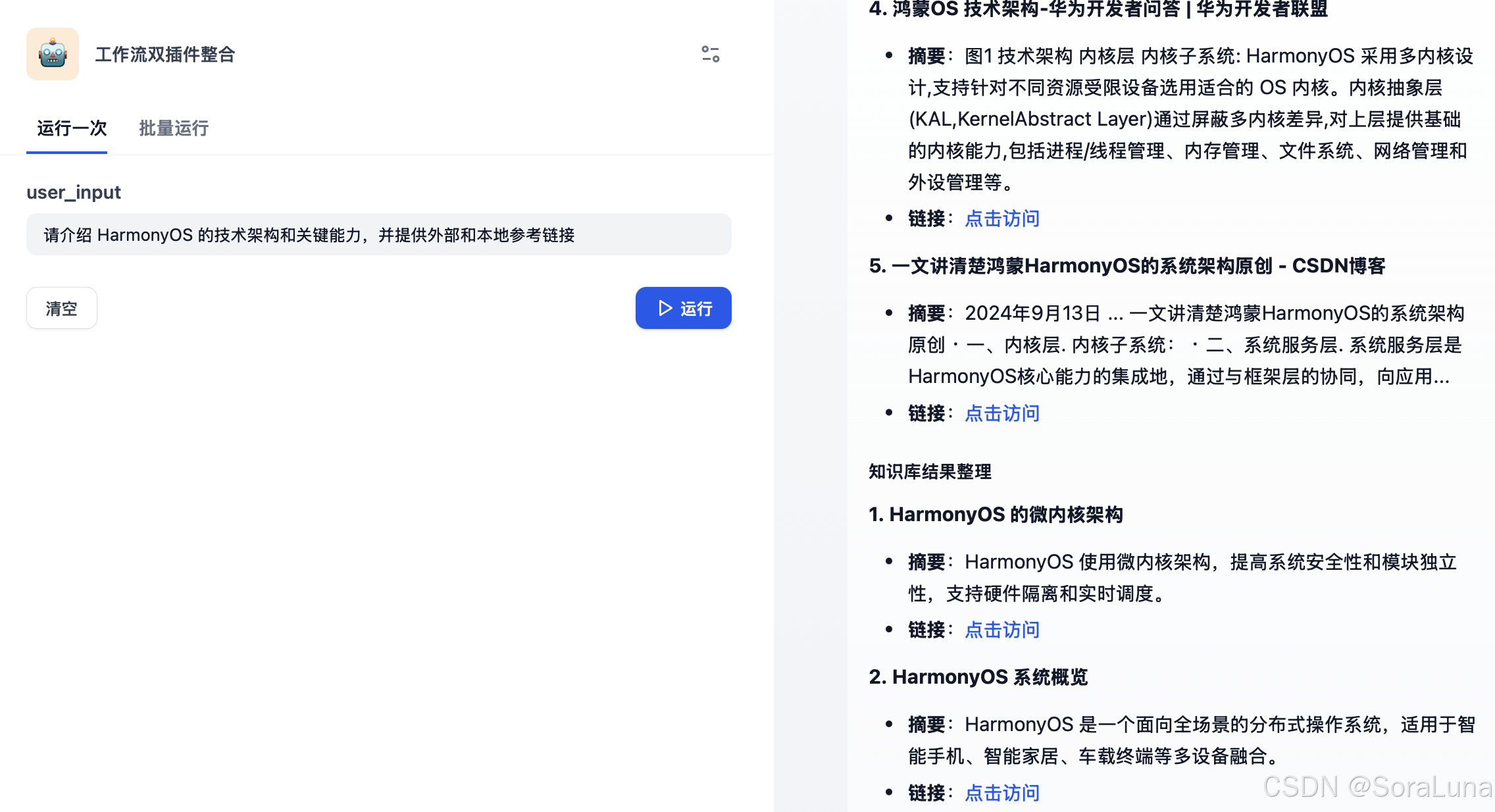Open the sliders settings icon
Viewport: 1495px width, 812px height.
(710, 54)
